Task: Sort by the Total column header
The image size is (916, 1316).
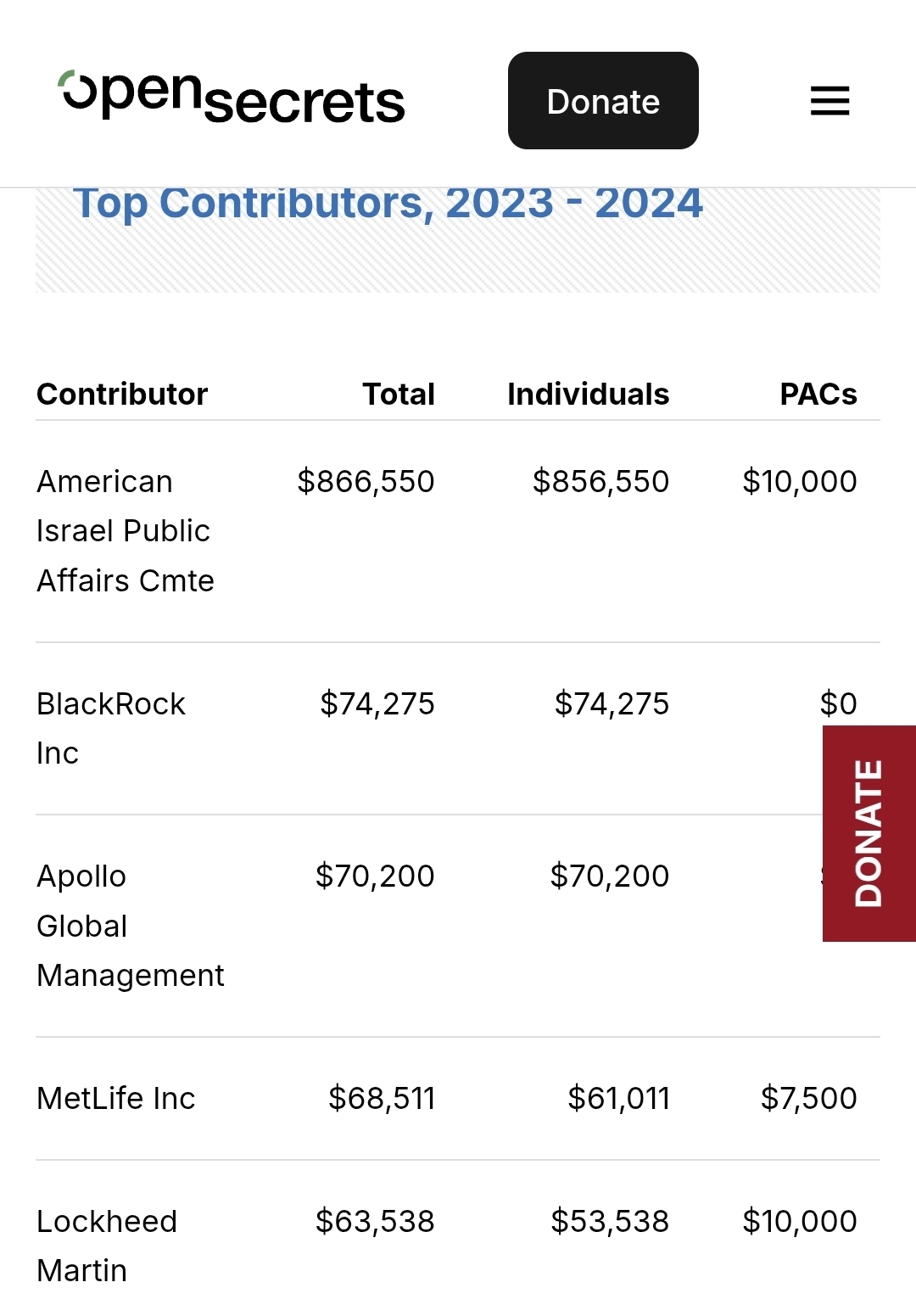Action: click(x=399, y=395)
